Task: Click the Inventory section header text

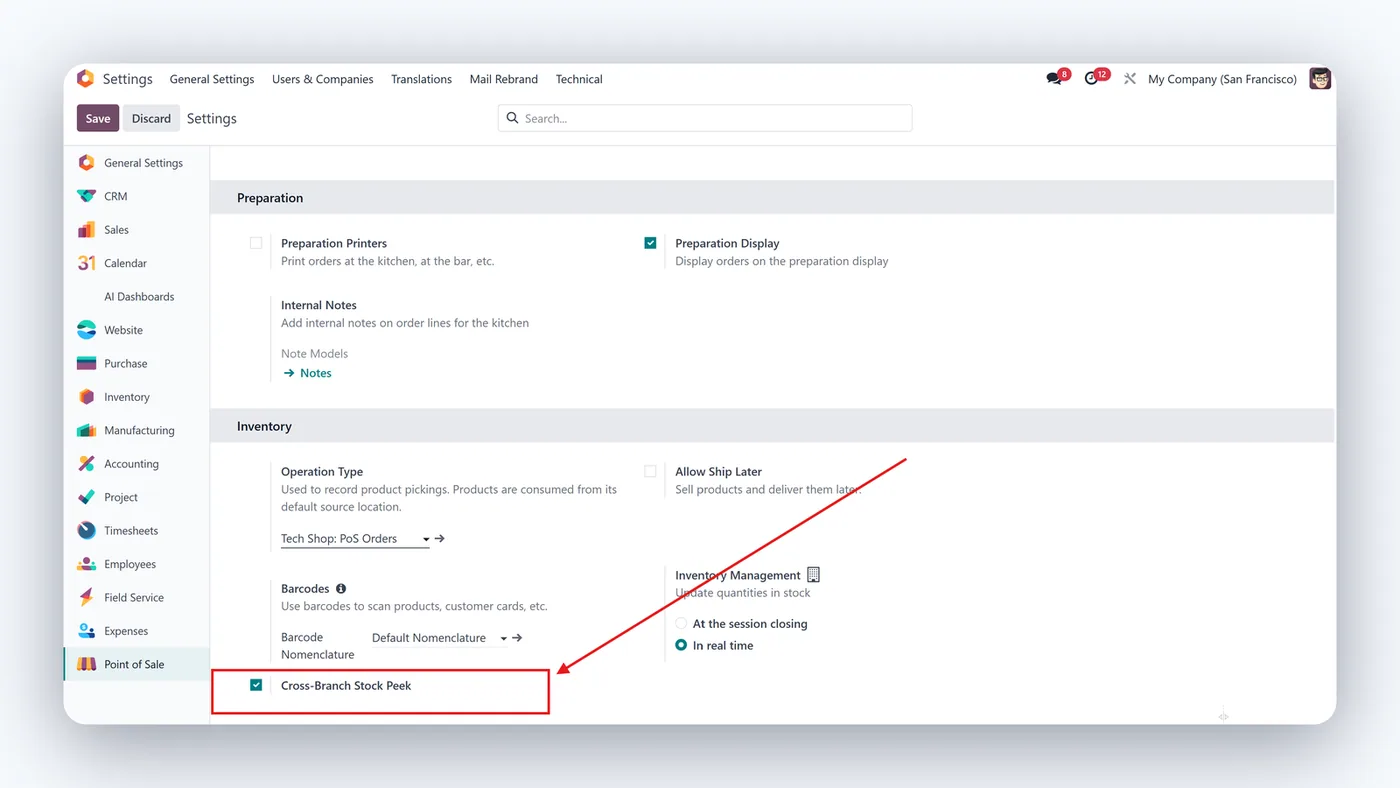Action: (x=264, y=426)
